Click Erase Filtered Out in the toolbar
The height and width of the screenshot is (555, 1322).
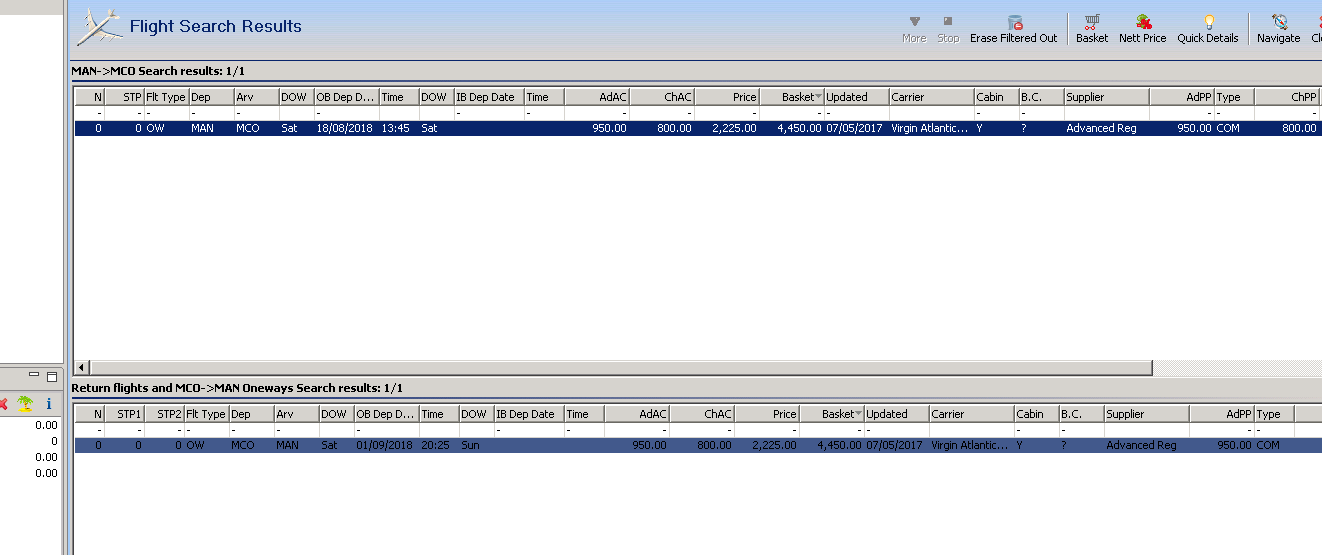click(x=1014, y=28)
